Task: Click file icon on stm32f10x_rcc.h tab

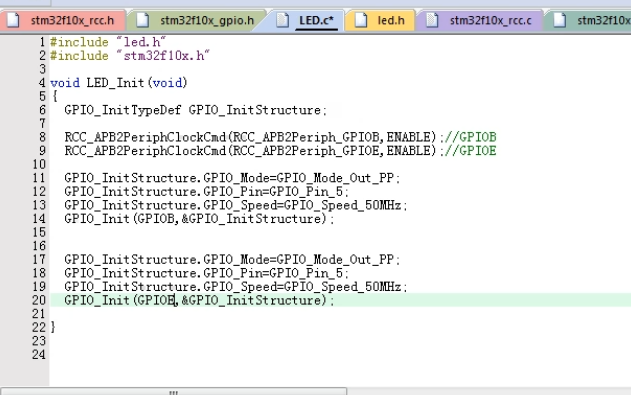Action: pyautogui.click(x=13, y=20)
